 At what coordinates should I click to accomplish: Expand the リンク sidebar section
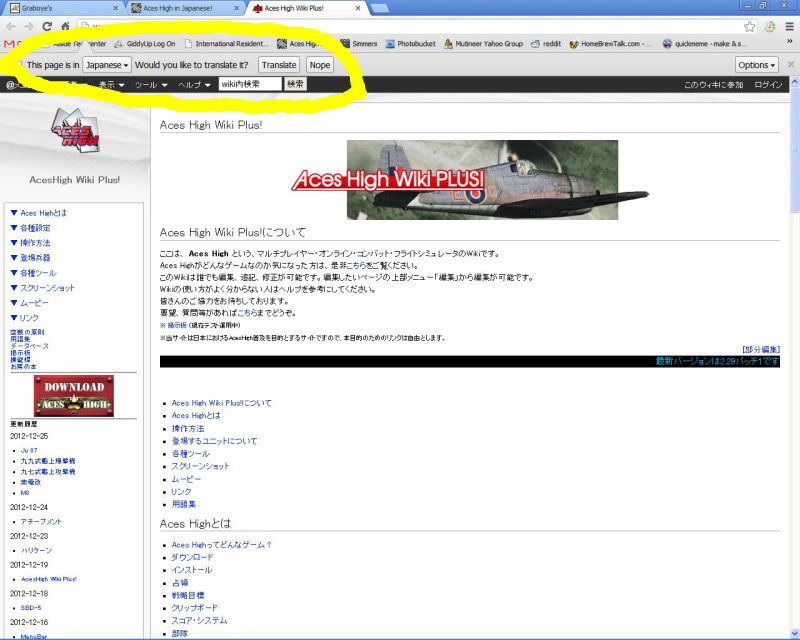(24, 317)
